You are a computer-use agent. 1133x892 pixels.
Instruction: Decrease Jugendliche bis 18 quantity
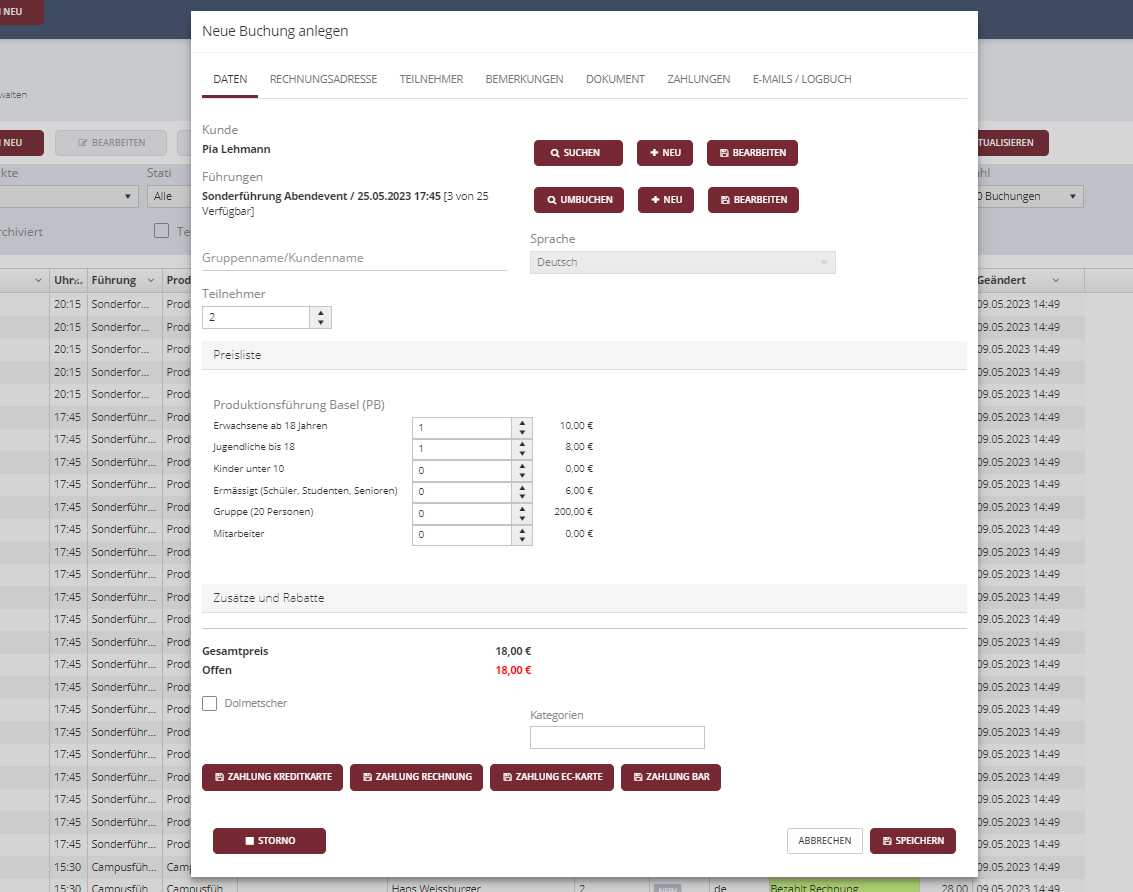(522, 454)
